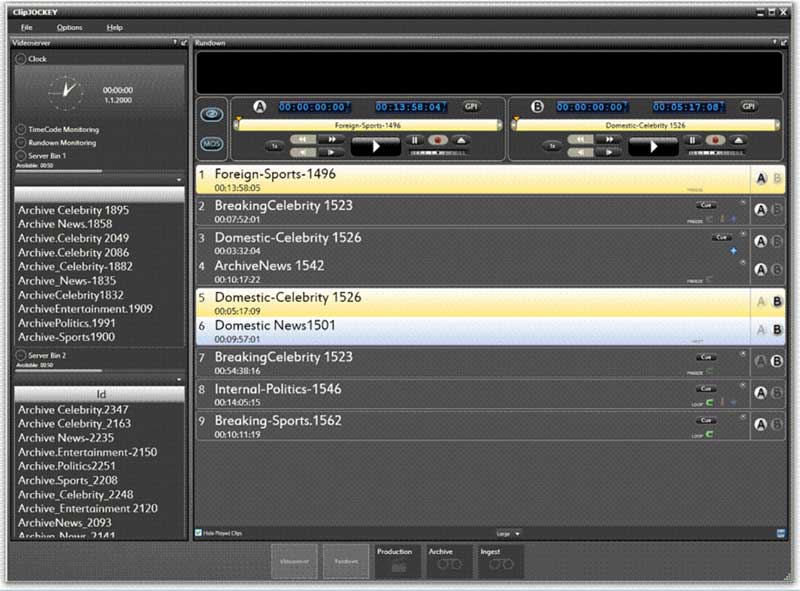800x591 pixels.
Task: Collapse the Clock section toggle
Action: point(21,59)
